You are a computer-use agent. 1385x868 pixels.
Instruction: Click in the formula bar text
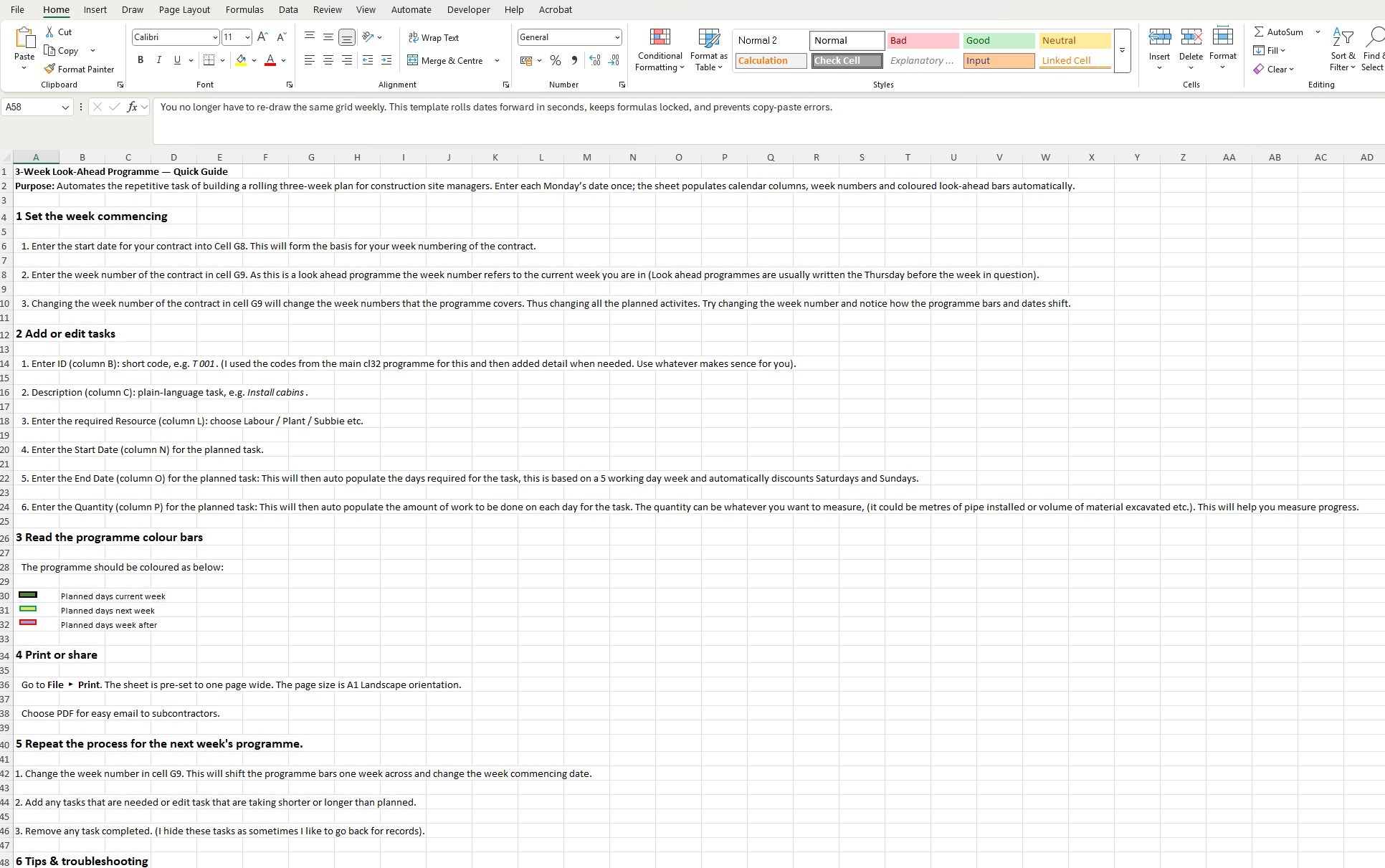496,108
